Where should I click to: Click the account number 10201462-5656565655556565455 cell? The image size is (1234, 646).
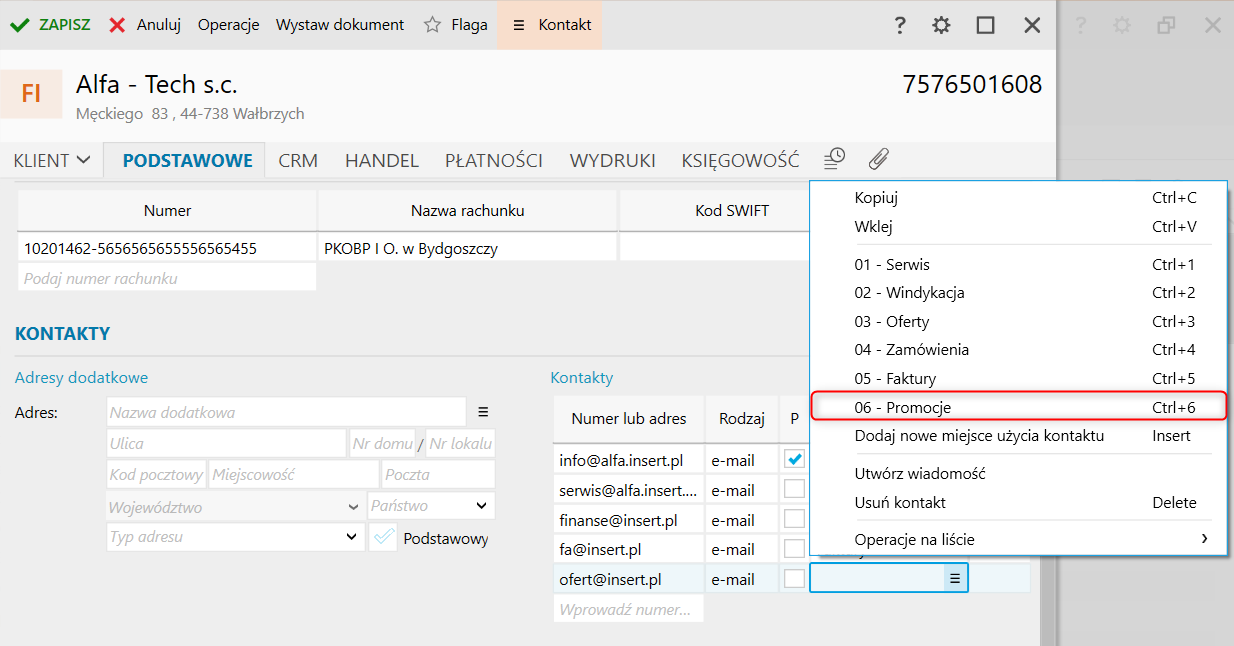pos(167,248)
